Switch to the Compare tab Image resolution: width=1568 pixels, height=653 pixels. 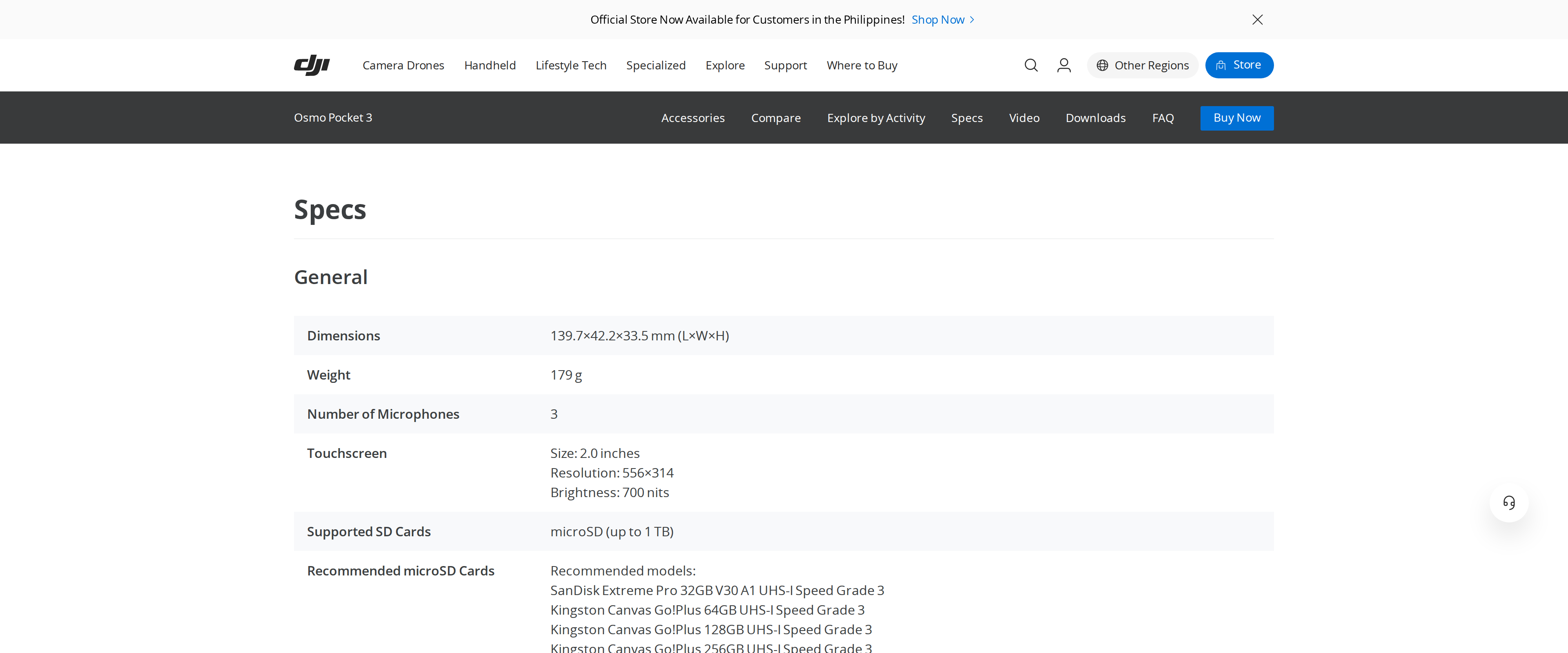click(x=775, y=118)
